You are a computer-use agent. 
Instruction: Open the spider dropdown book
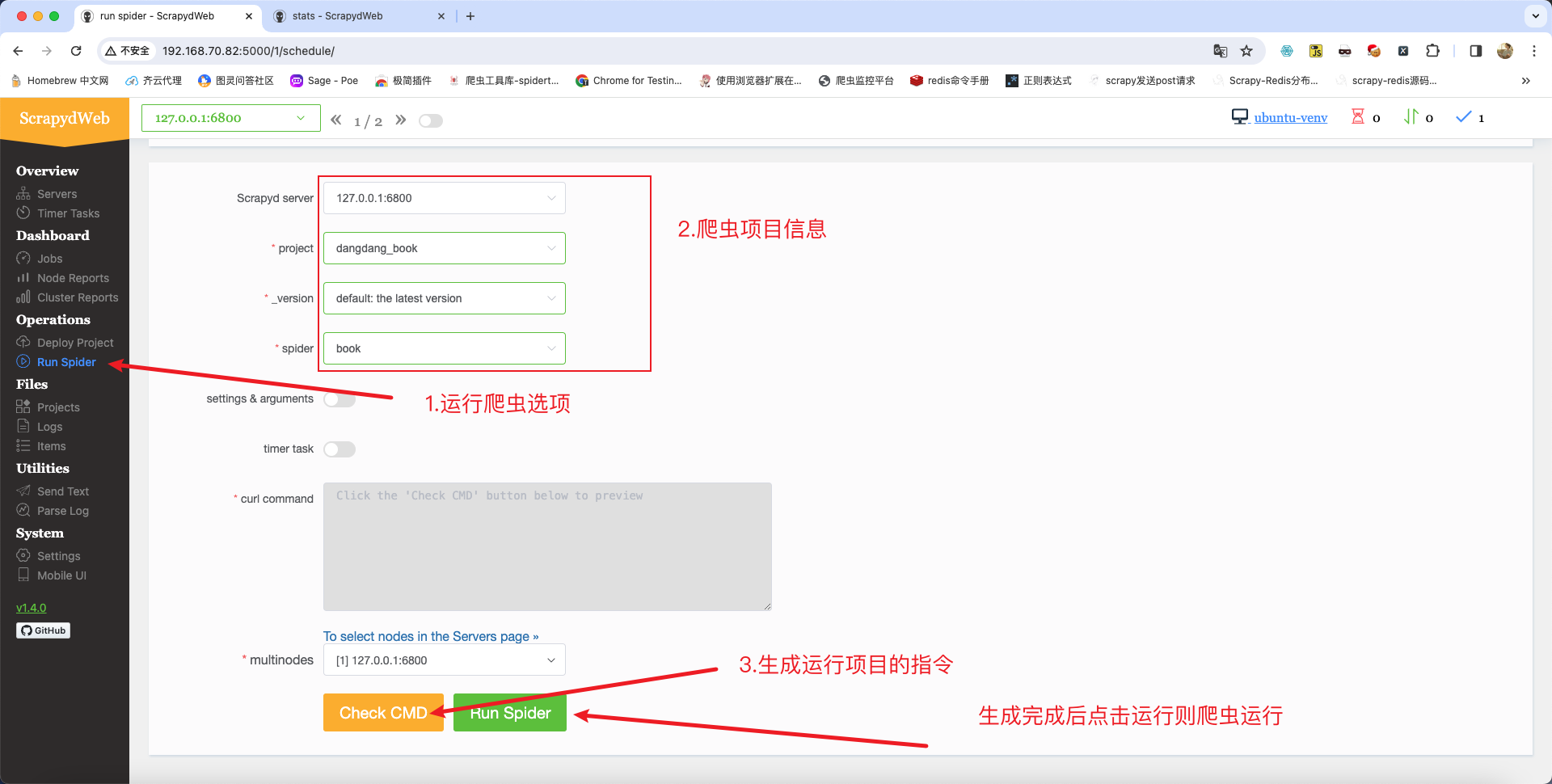[445, 348]
